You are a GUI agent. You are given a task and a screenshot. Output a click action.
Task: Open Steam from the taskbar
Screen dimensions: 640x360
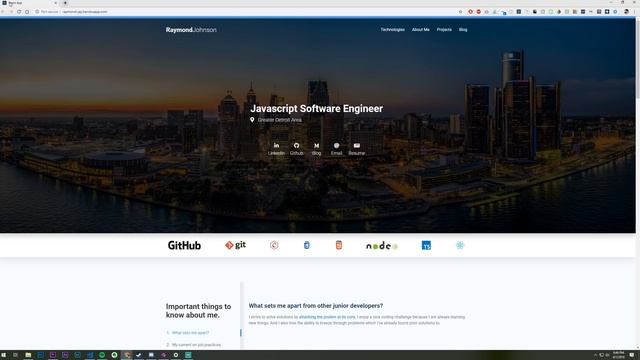(139, 355)
